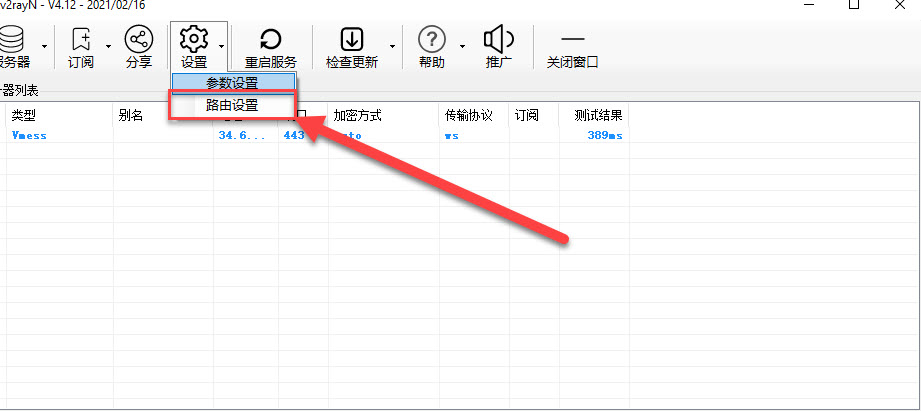This screenshot has height=411, width=921.
Task: Expand the 订阅 dropdown arrow
Action: [x=108, y=46]
